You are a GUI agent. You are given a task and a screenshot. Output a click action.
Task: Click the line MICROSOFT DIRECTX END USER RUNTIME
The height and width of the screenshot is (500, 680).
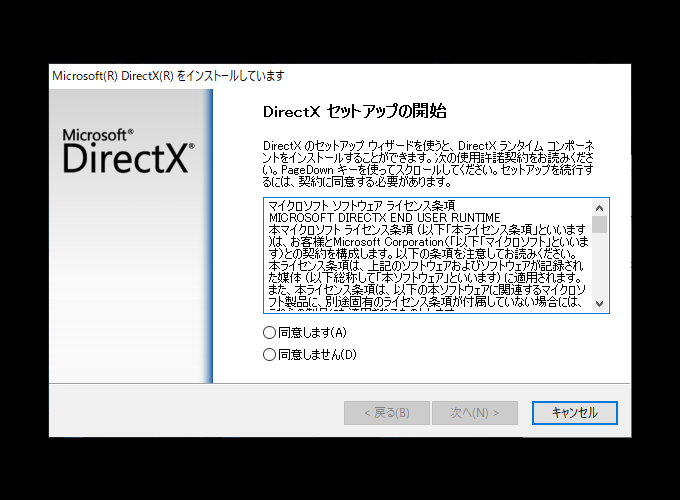(384, 217)
